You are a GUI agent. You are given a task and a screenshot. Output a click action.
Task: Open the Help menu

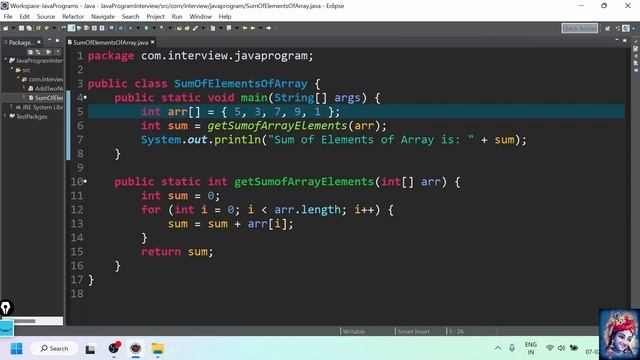click(225, 17)
